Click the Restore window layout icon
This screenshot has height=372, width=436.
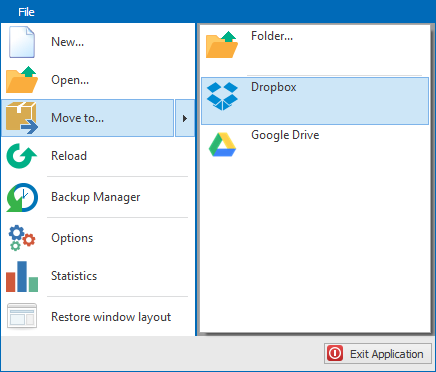tap(22, 316)
